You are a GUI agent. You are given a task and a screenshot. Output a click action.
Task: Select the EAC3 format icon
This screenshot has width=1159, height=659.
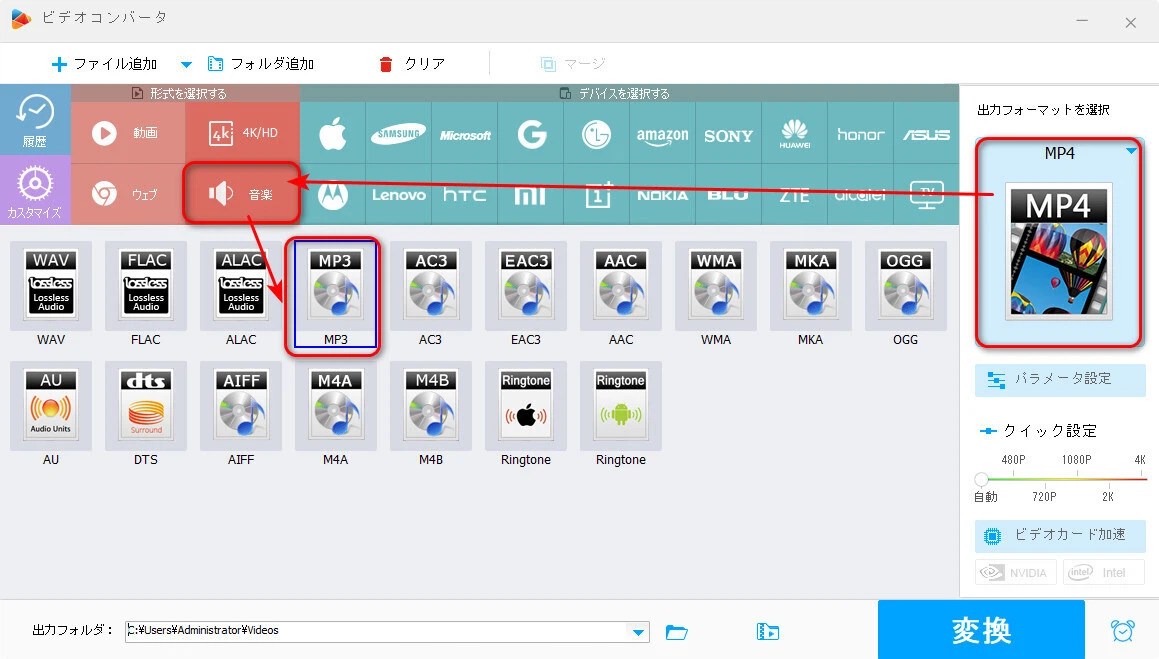pyautogui.click(x=526, y=286)
